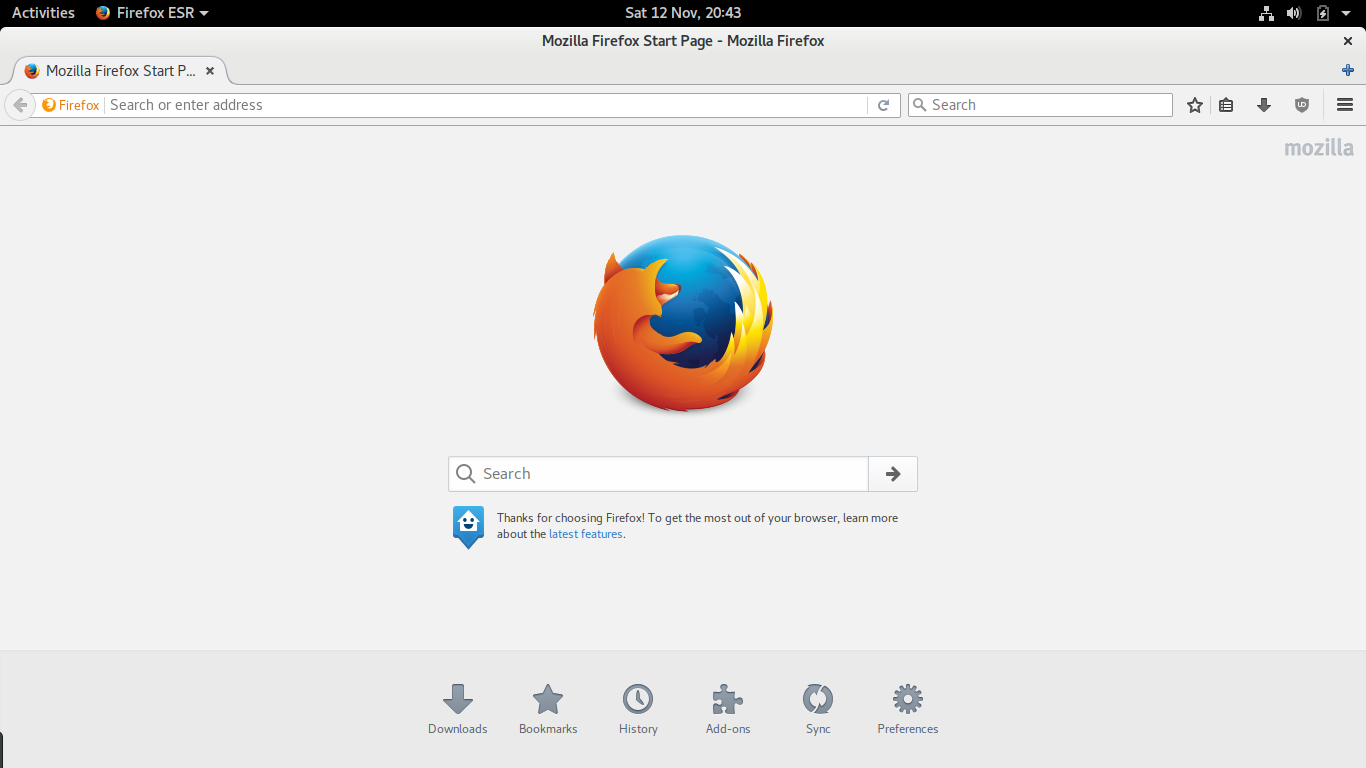Click the Firefox identity icon in the address bar
Screen dimensions: 1366x768
tap(70, 105)
